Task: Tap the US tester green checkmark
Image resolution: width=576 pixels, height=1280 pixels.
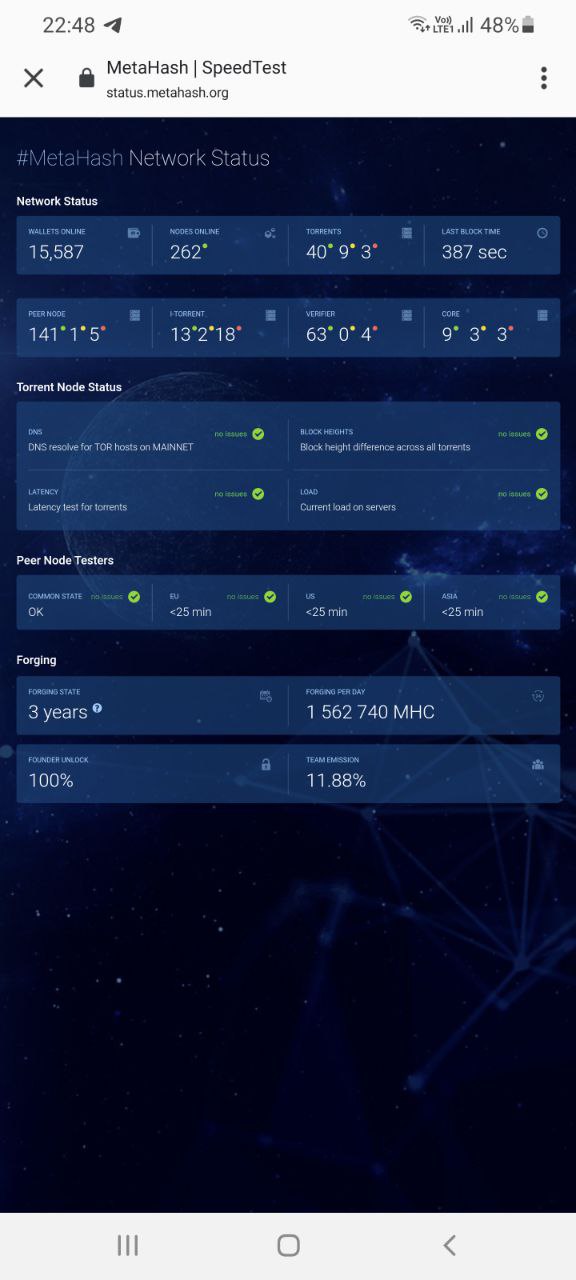Action: click(406, 597)
